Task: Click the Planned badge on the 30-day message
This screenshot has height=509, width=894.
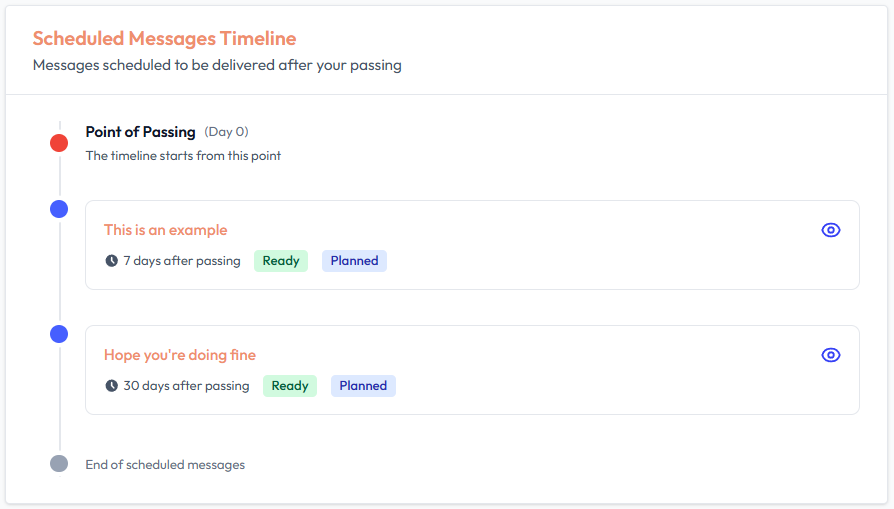Action: click(363, 386)
